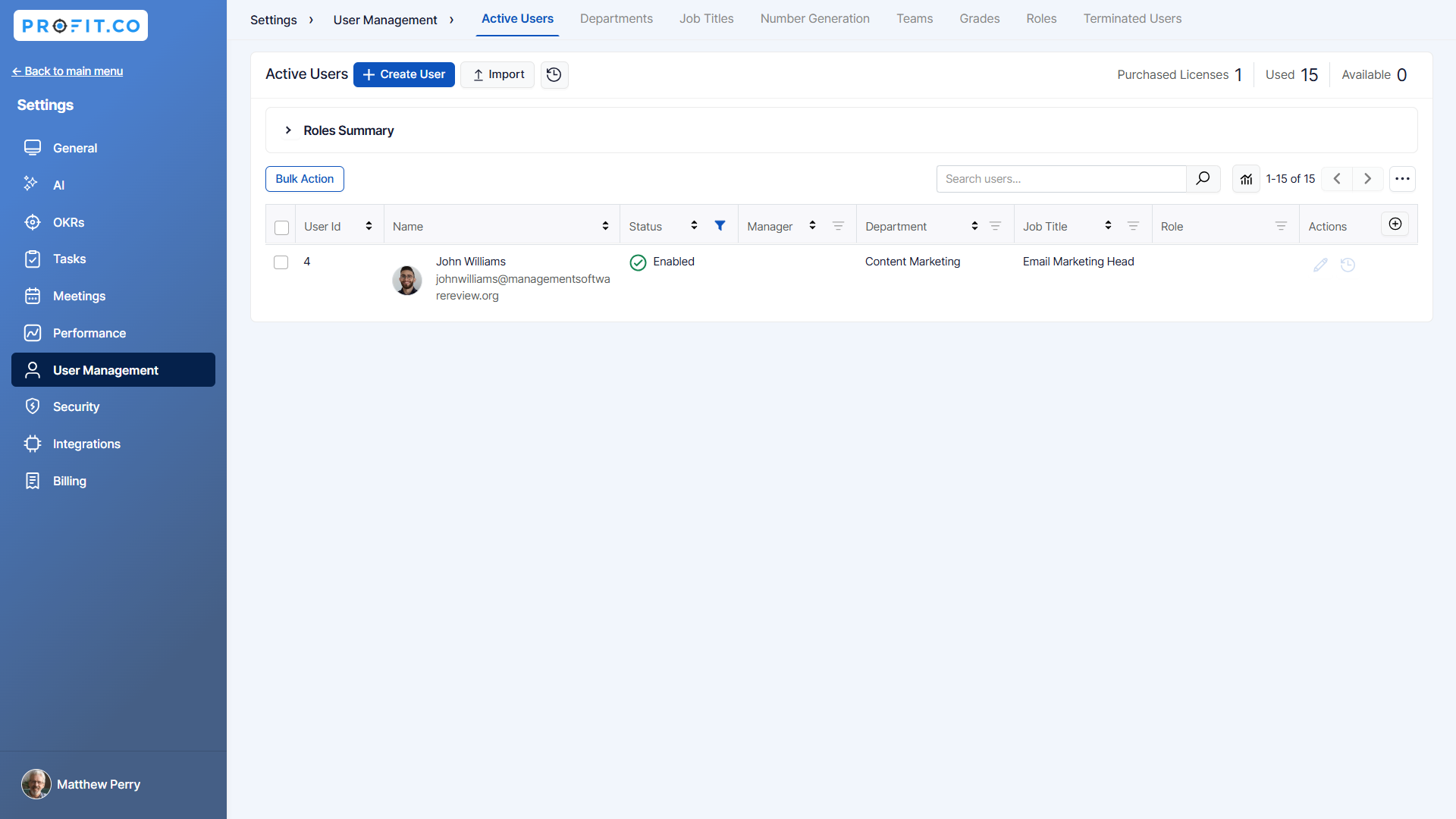Check John Williams' row checkbox
1456x819 pixels.
click(x=281, y=262)
